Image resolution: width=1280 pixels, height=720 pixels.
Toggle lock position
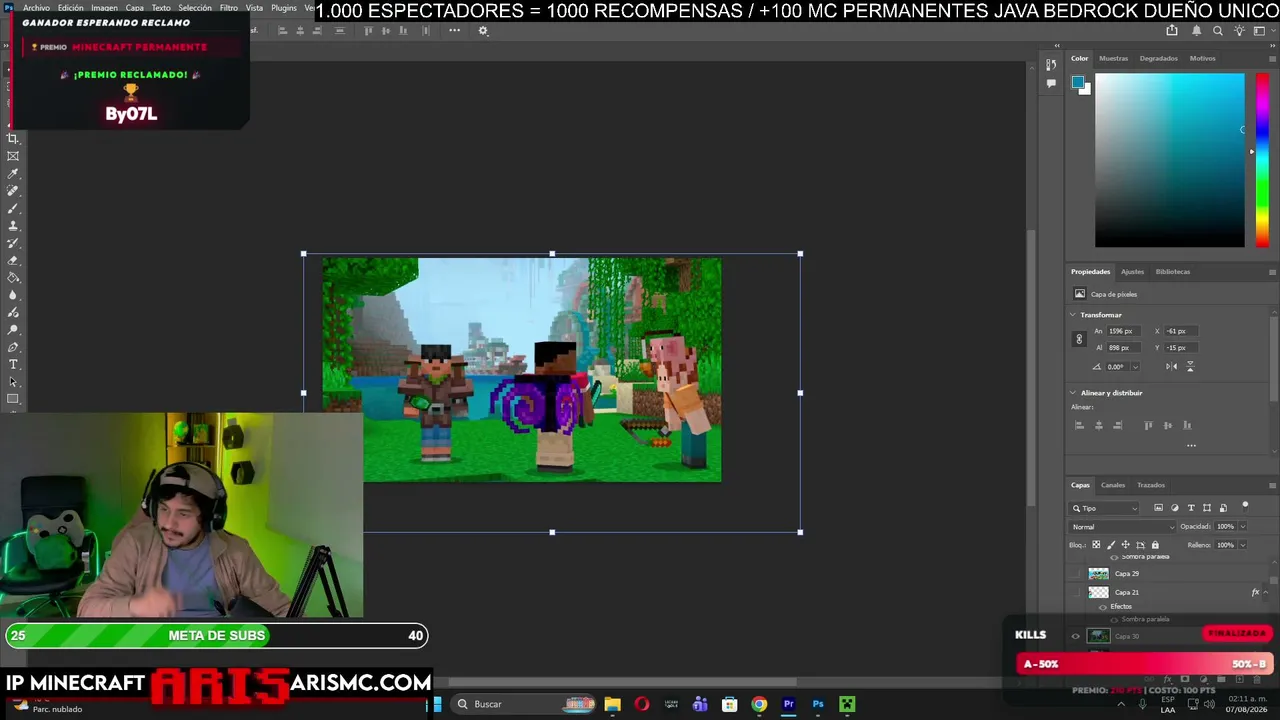click(x=1125, y=545)
